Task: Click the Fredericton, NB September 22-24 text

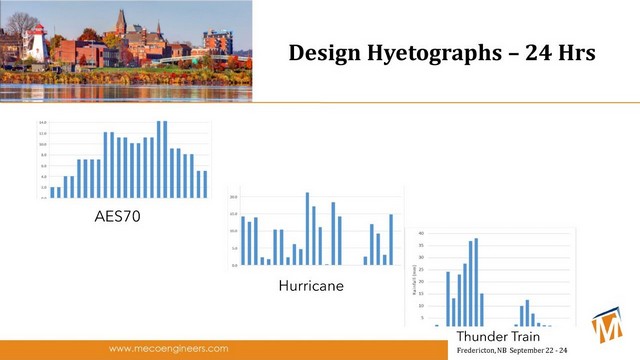Action: 512,350
